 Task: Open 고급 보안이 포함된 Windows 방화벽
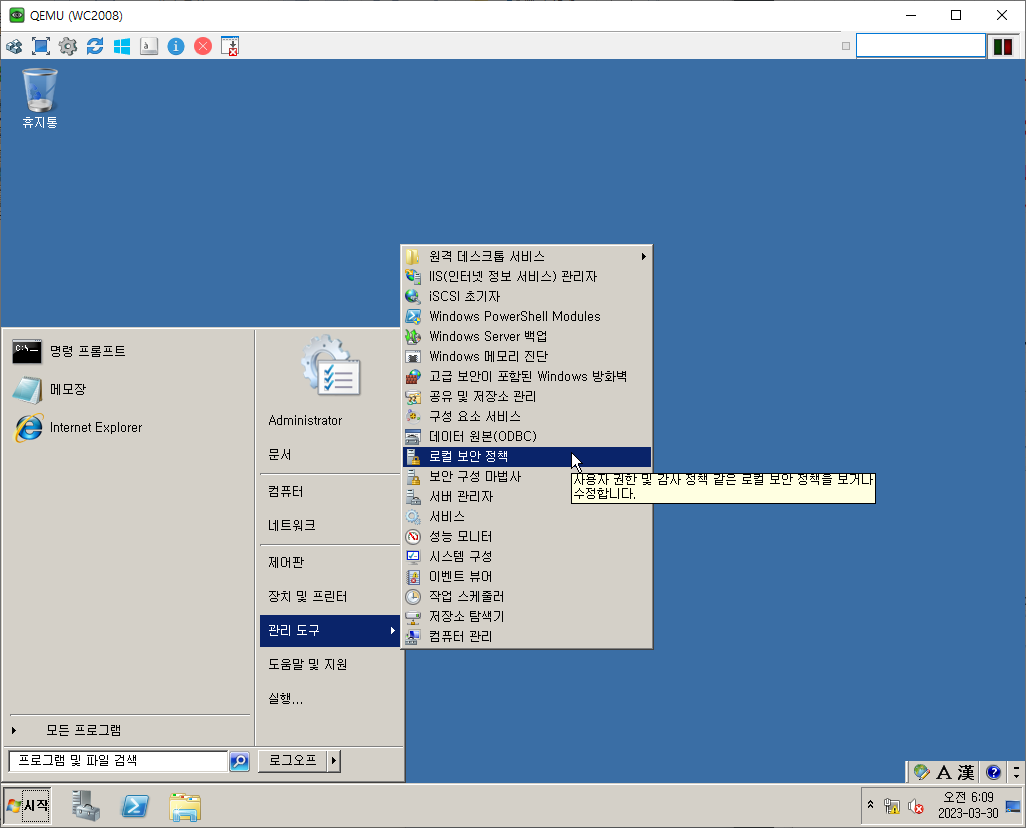(527, 376)
